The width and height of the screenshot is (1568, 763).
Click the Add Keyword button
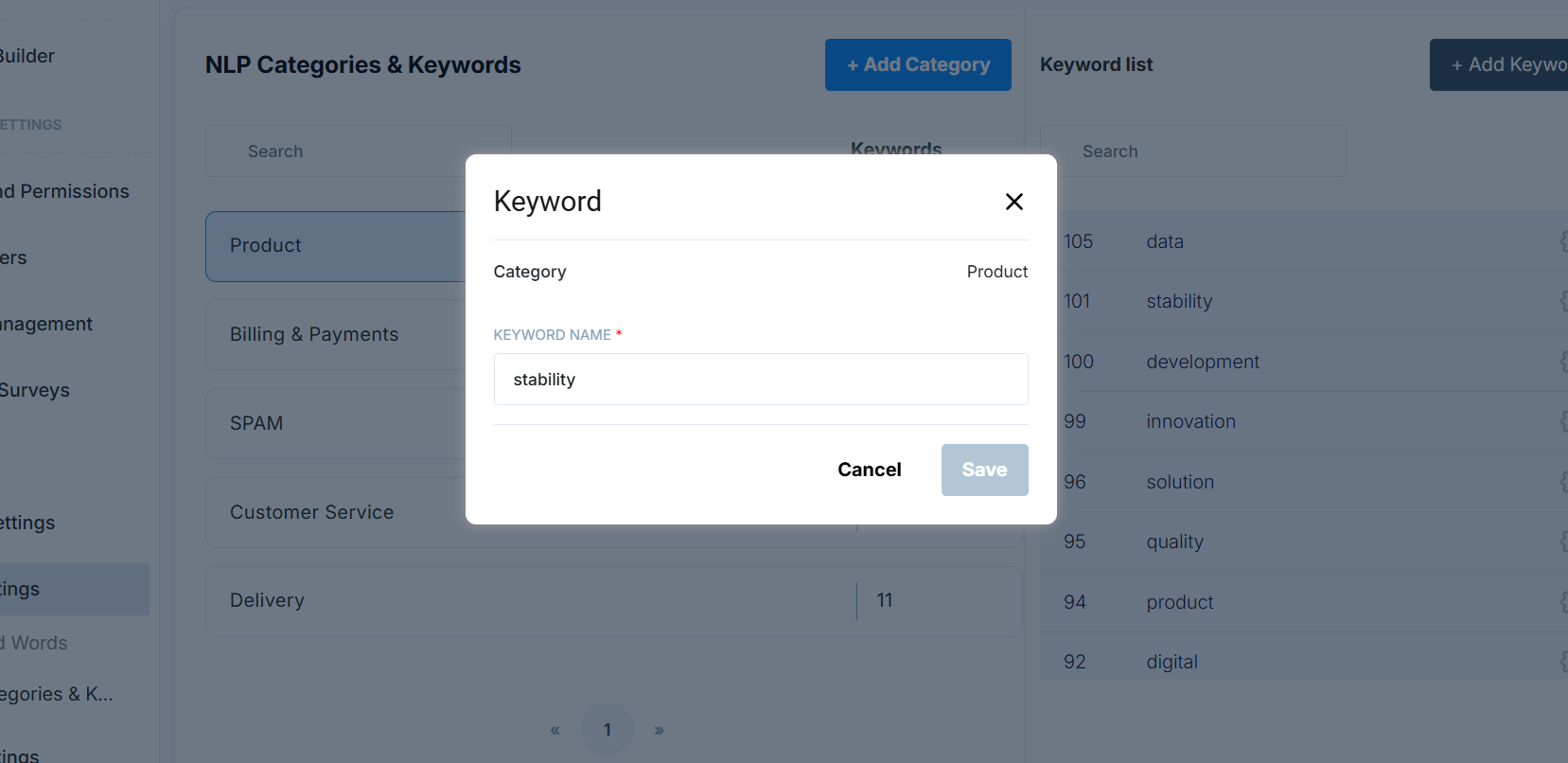(1505, 65)
